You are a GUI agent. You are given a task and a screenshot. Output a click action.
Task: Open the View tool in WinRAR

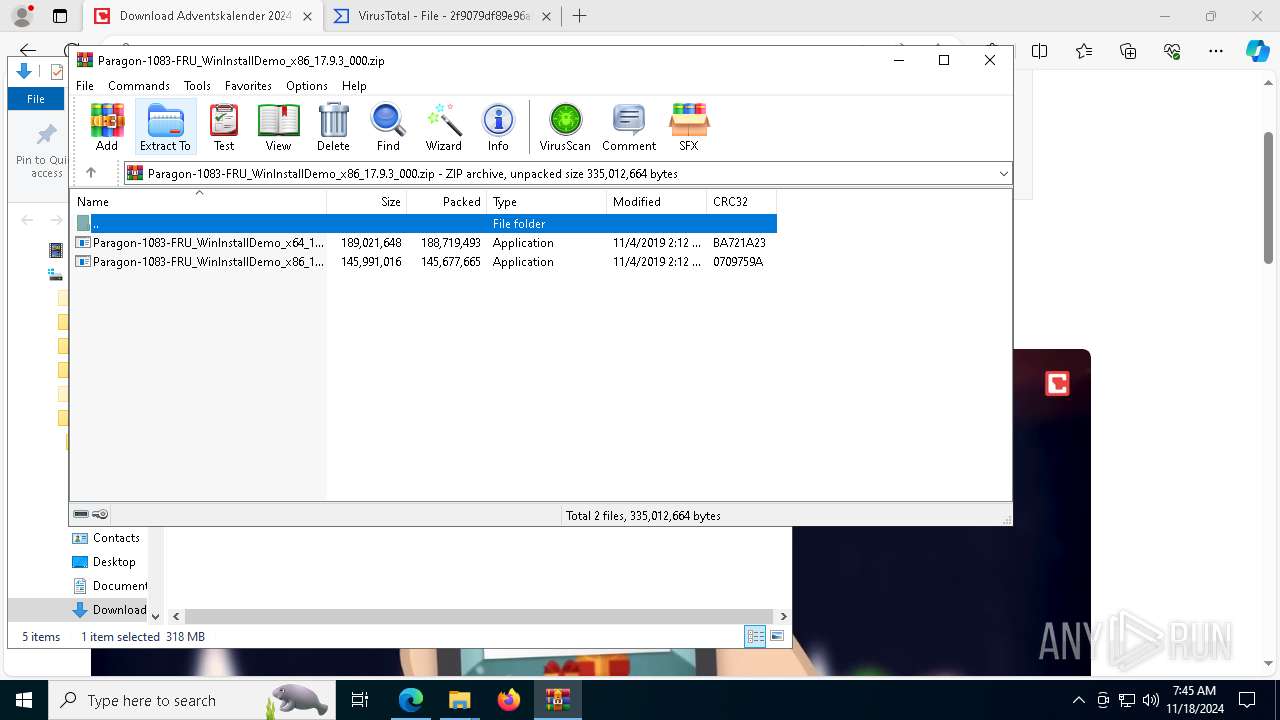(278, 127)
